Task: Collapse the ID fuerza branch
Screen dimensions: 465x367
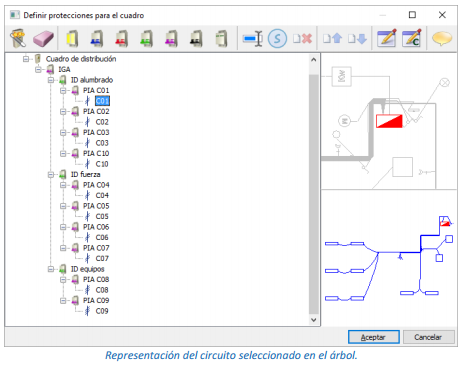Action: coord(51,175)
